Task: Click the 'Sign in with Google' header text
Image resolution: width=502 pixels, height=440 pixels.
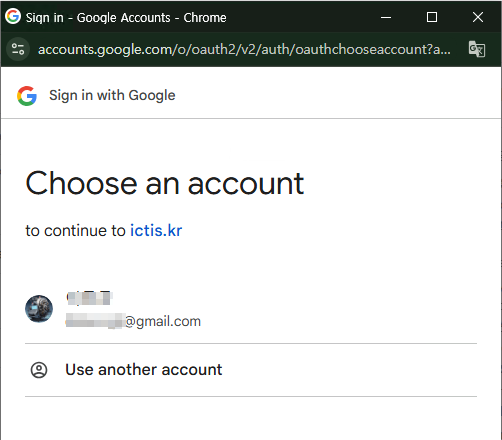Action: [x=112, y=96]
